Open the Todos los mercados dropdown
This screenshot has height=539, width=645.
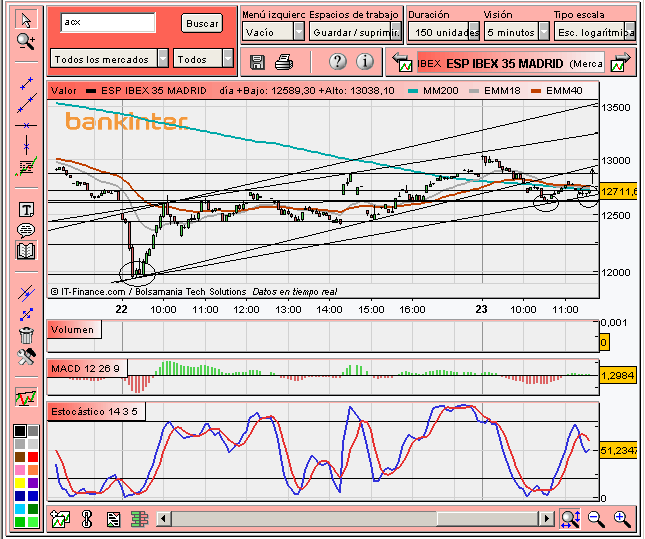109,59
